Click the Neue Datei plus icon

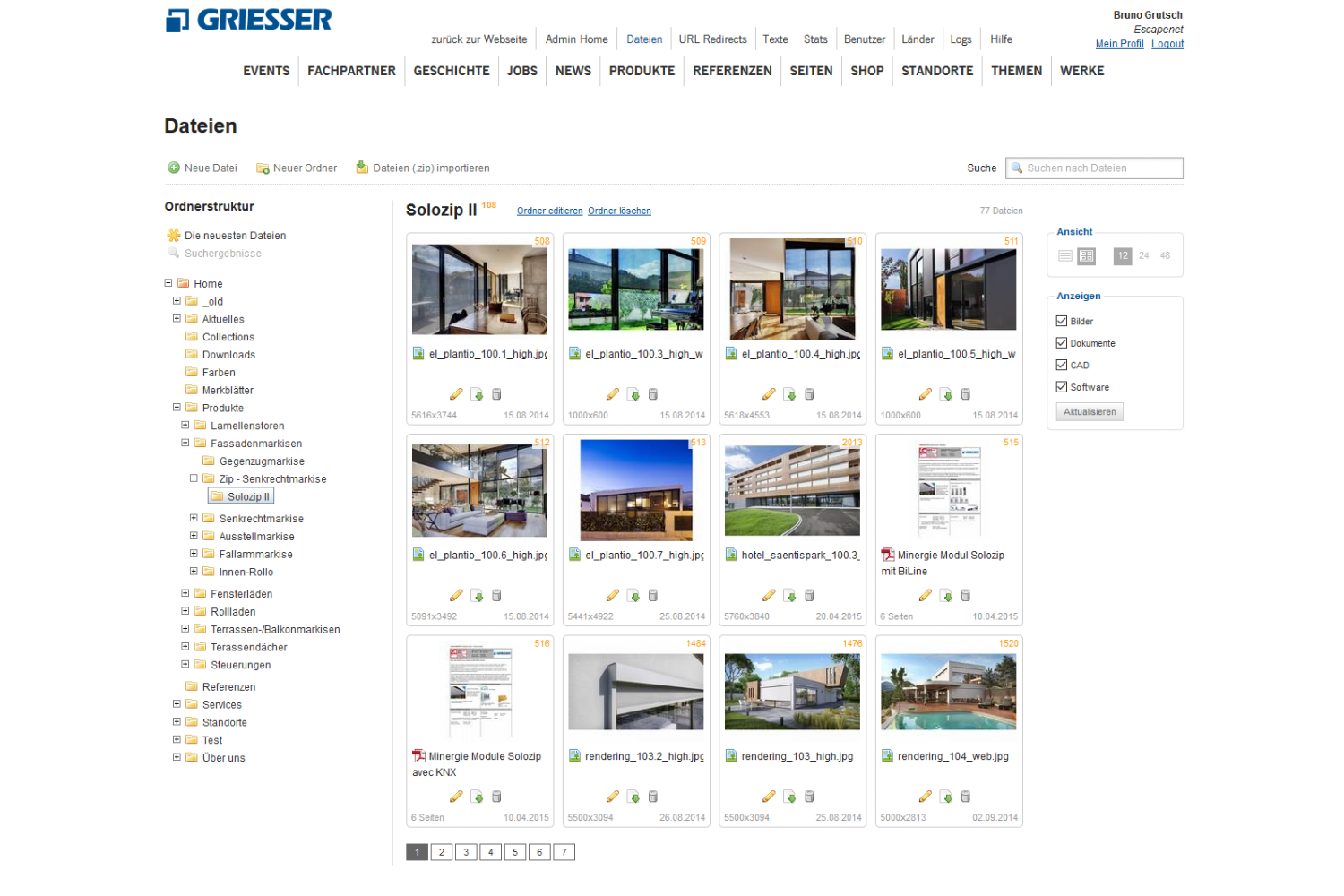click(174, 168)
